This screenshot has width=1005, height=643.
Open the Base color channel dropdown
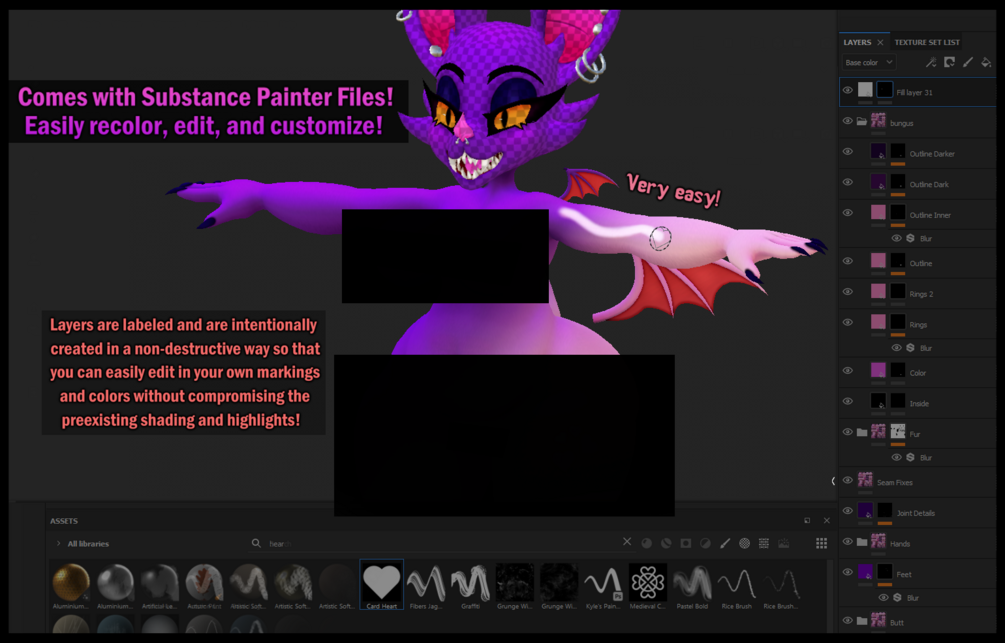point(868,62)
